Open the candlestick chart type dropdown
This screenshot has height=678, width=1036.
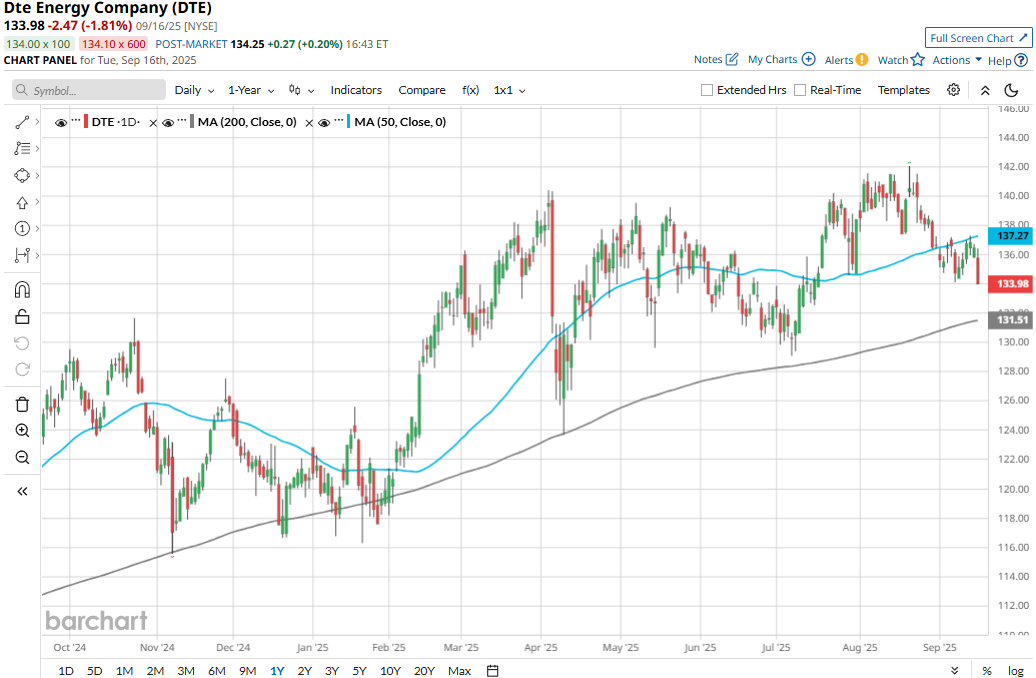301,90
